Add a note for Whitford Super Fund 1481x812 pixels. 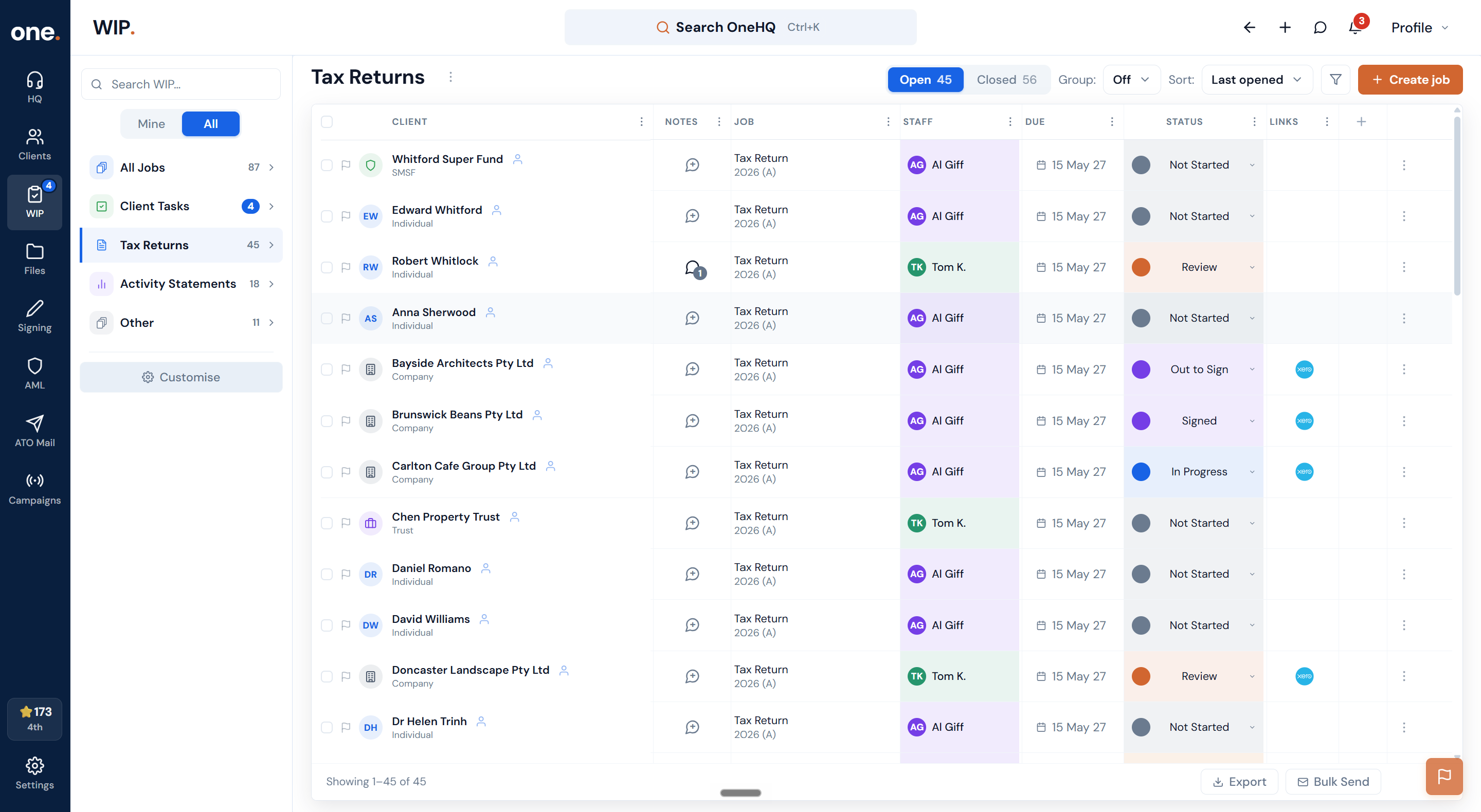point(692,165)
